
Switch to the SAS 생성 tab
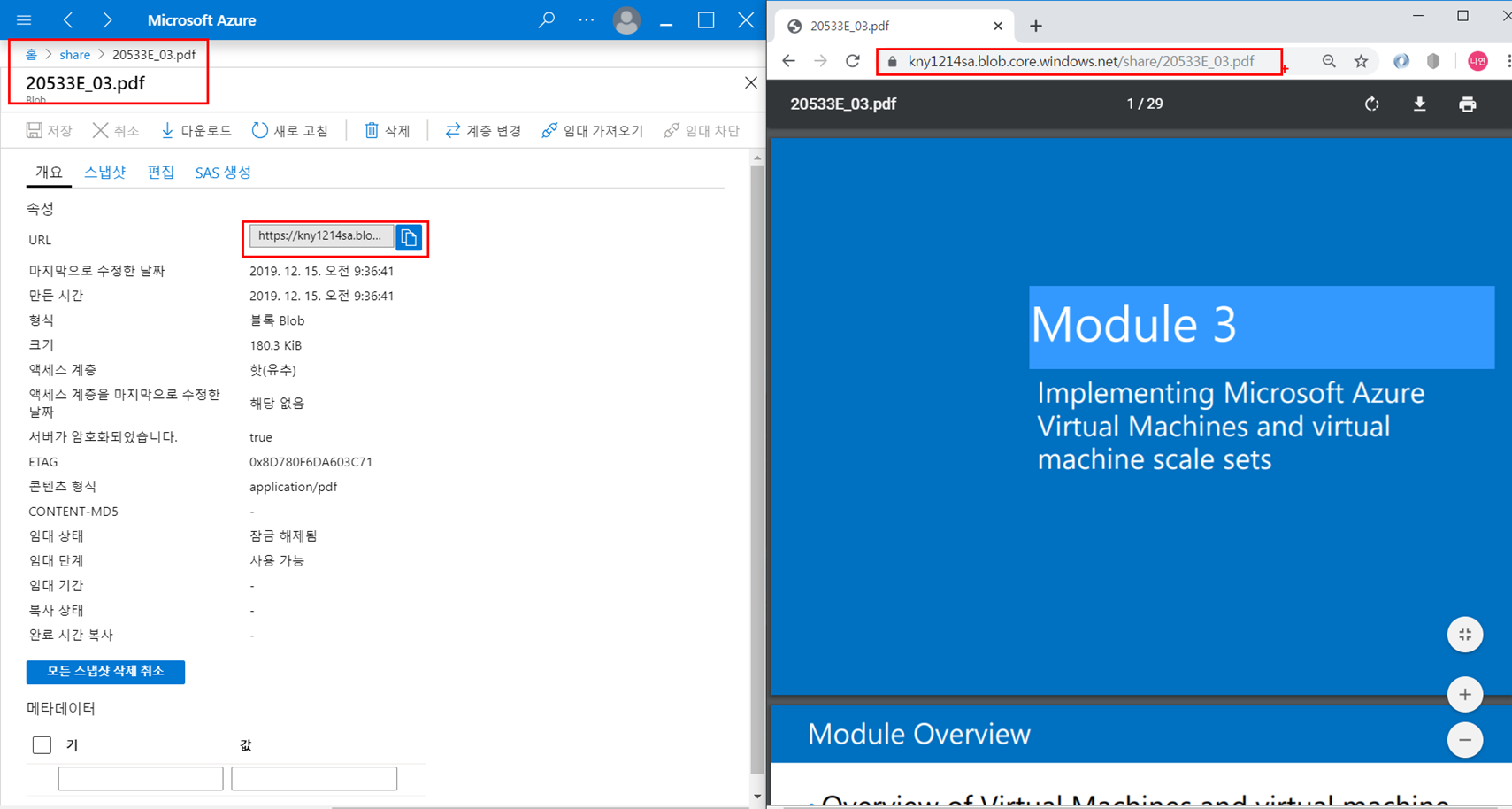click(x=223, y=172)
